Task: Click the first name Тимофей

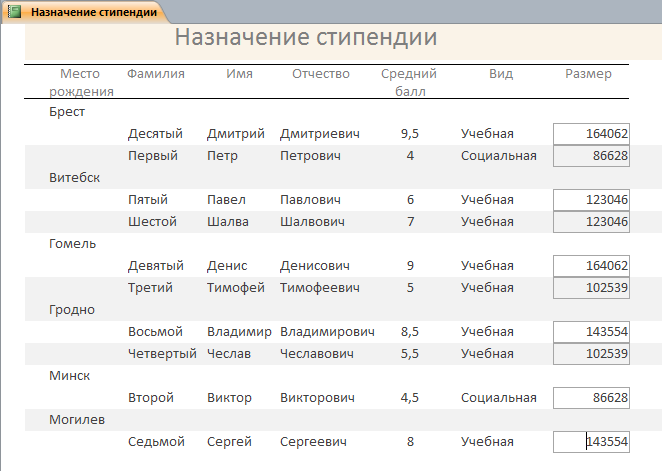Action: [x=236, y=288]
